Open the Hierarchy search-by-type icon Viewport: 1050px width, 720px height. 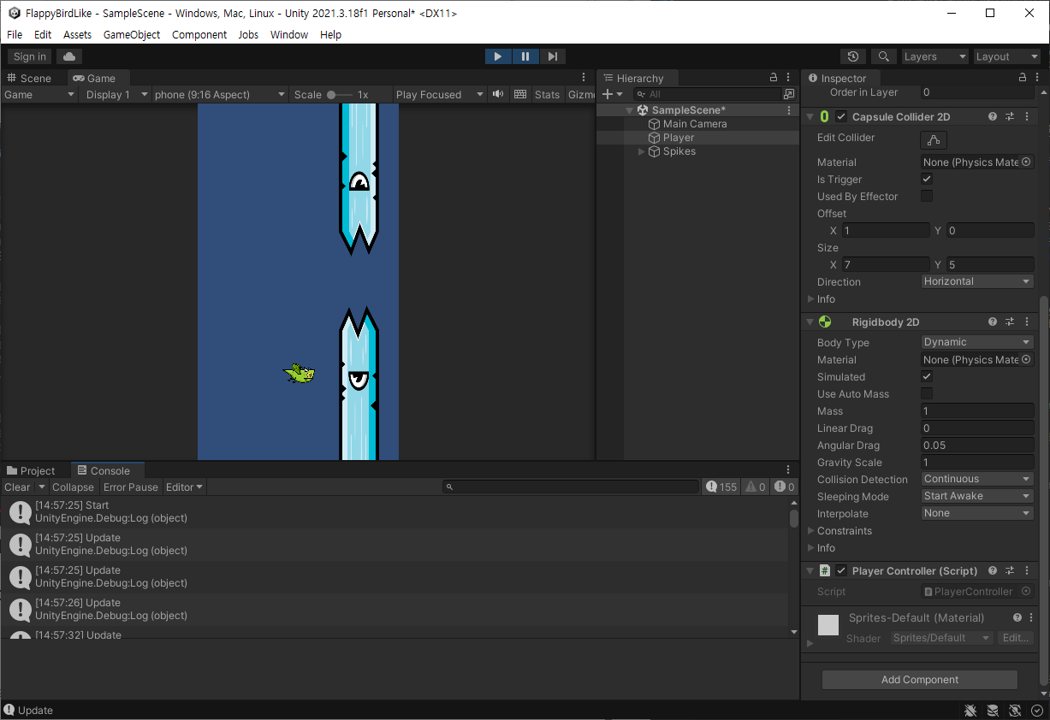point(790,94)
